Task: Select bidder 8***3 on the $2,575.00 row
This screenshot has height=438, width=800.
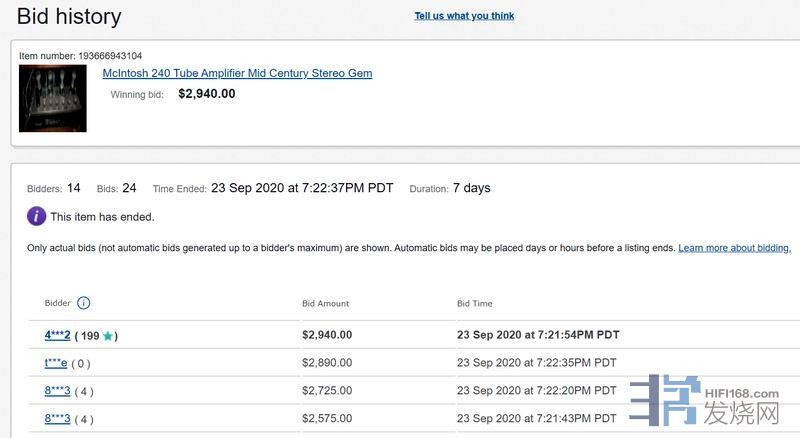Action: coord(57,419)
